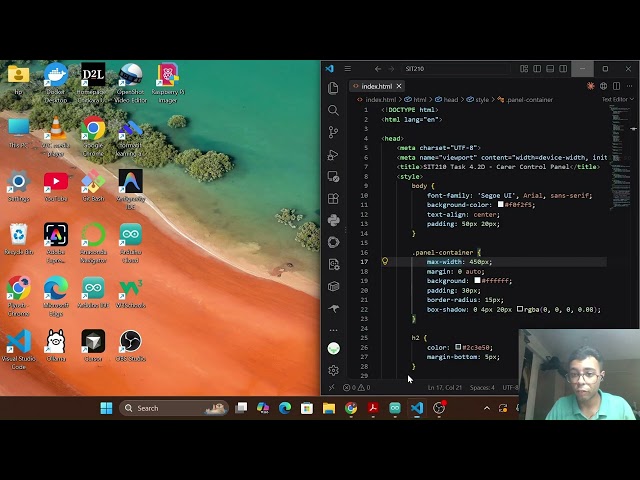Viewport: 640px width, 480px height.
Task: Toggle the primary side bar
Action: tap(537, 69)
